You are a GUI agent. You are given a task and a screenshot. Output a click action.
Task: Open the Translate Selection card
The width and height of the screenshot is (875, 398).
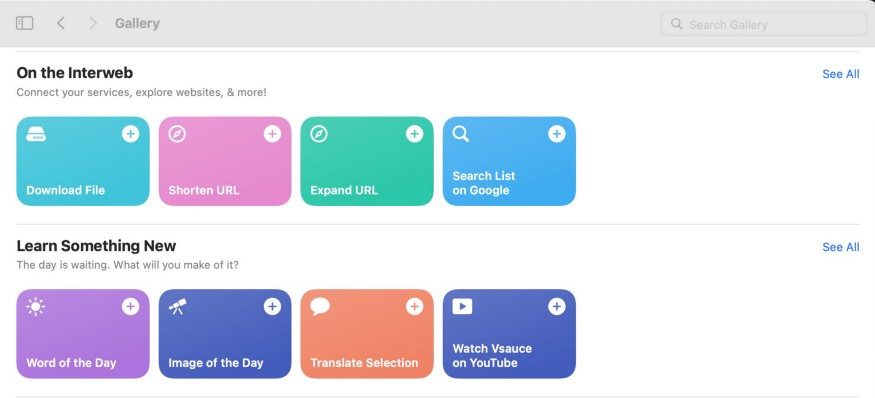[367, 334]
